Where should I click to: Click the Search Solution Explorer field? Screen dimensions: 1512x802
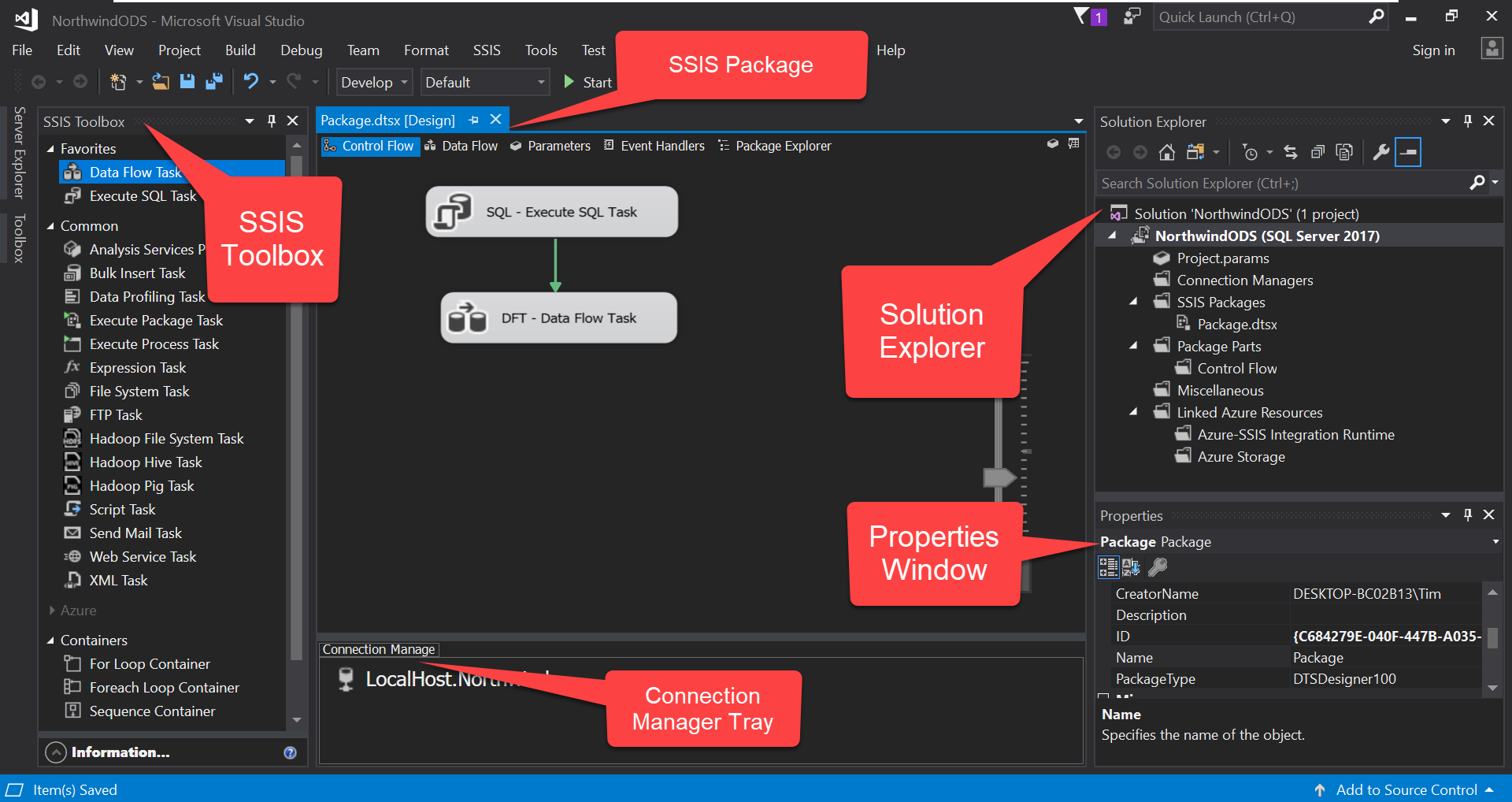1282,183
